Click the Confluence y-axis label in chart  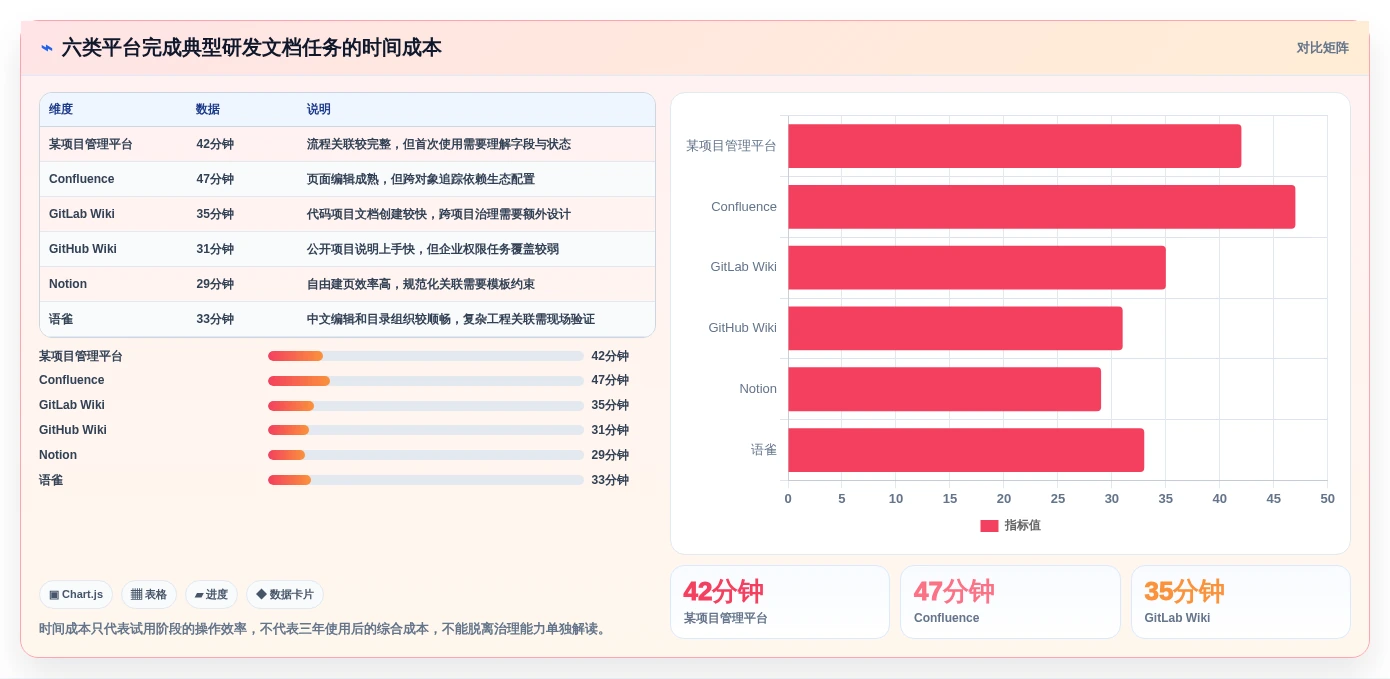pos(744,207)
